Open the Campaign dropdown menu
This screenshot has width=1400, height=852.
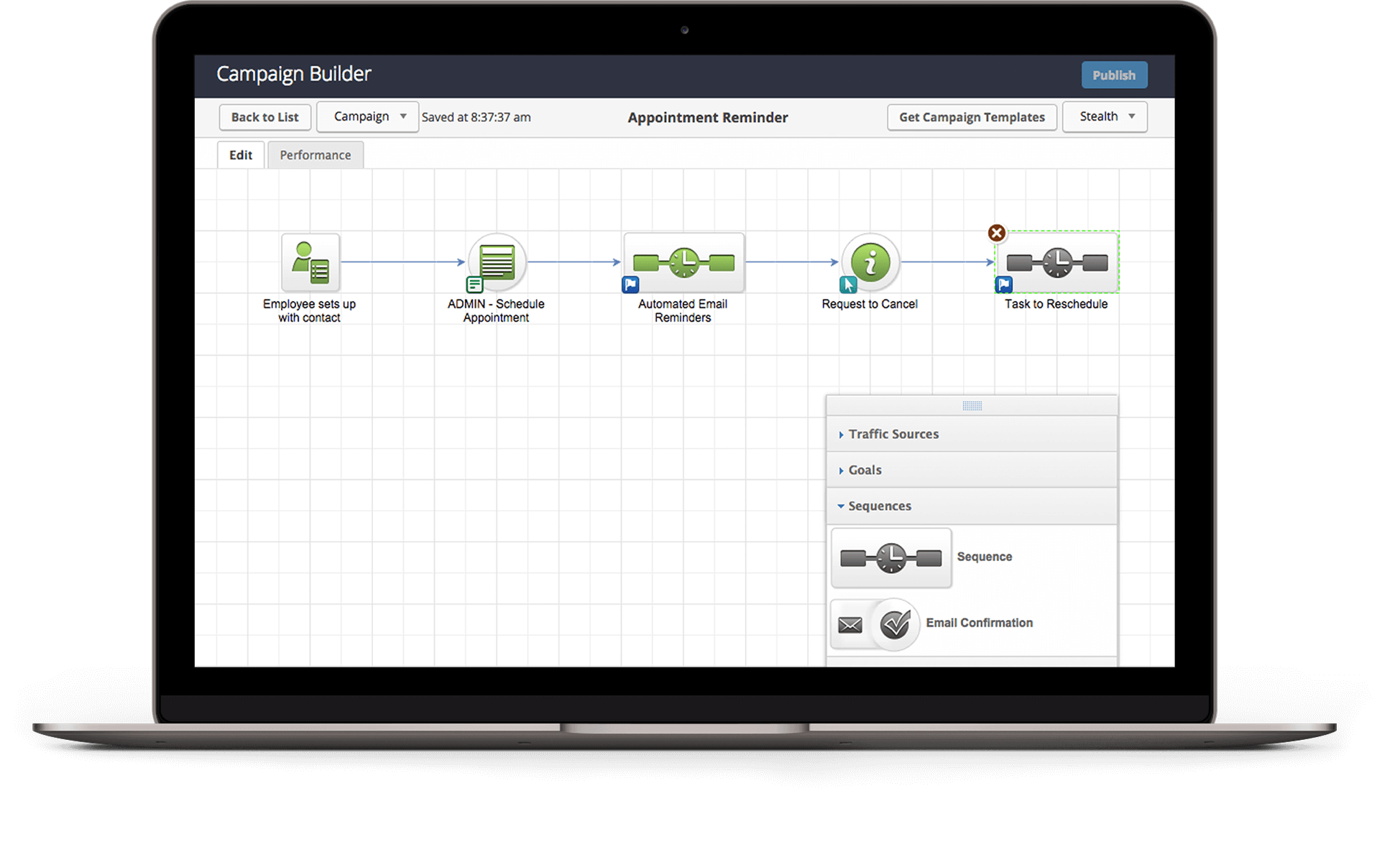pyautogui.click(x=368, y=116)
